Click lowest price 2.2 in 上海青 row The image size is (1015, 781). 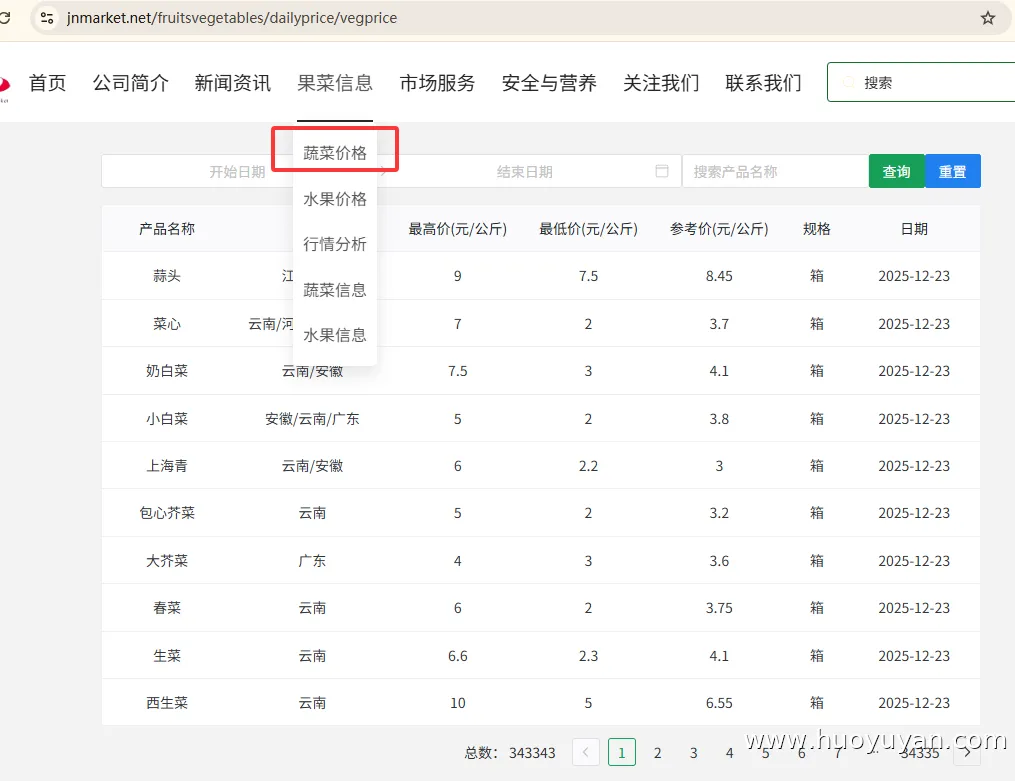(588, 467)
